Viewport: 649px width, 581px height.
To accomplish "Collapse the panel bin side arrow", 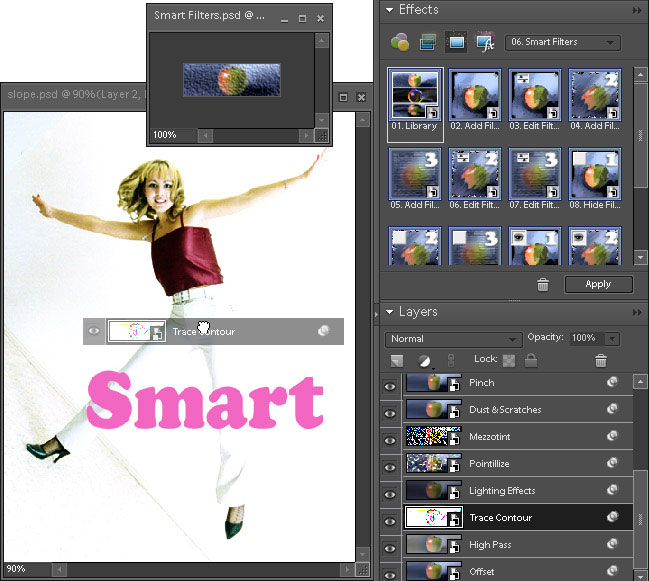I will tap(376, 315).
